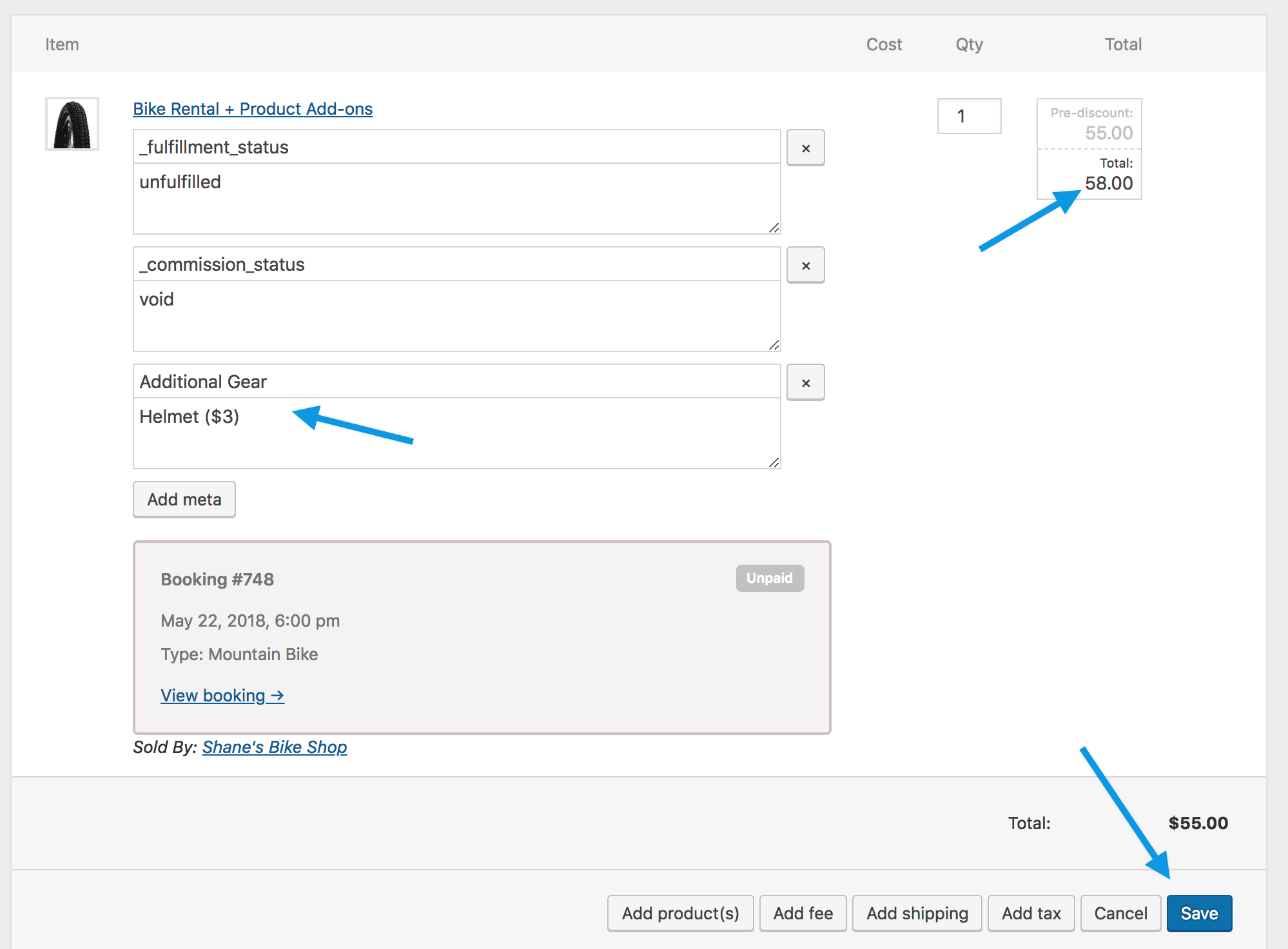The width and height of the screenshot is (1288, 949).
Task: Click the Add meta button
Action: pos(184,499)
